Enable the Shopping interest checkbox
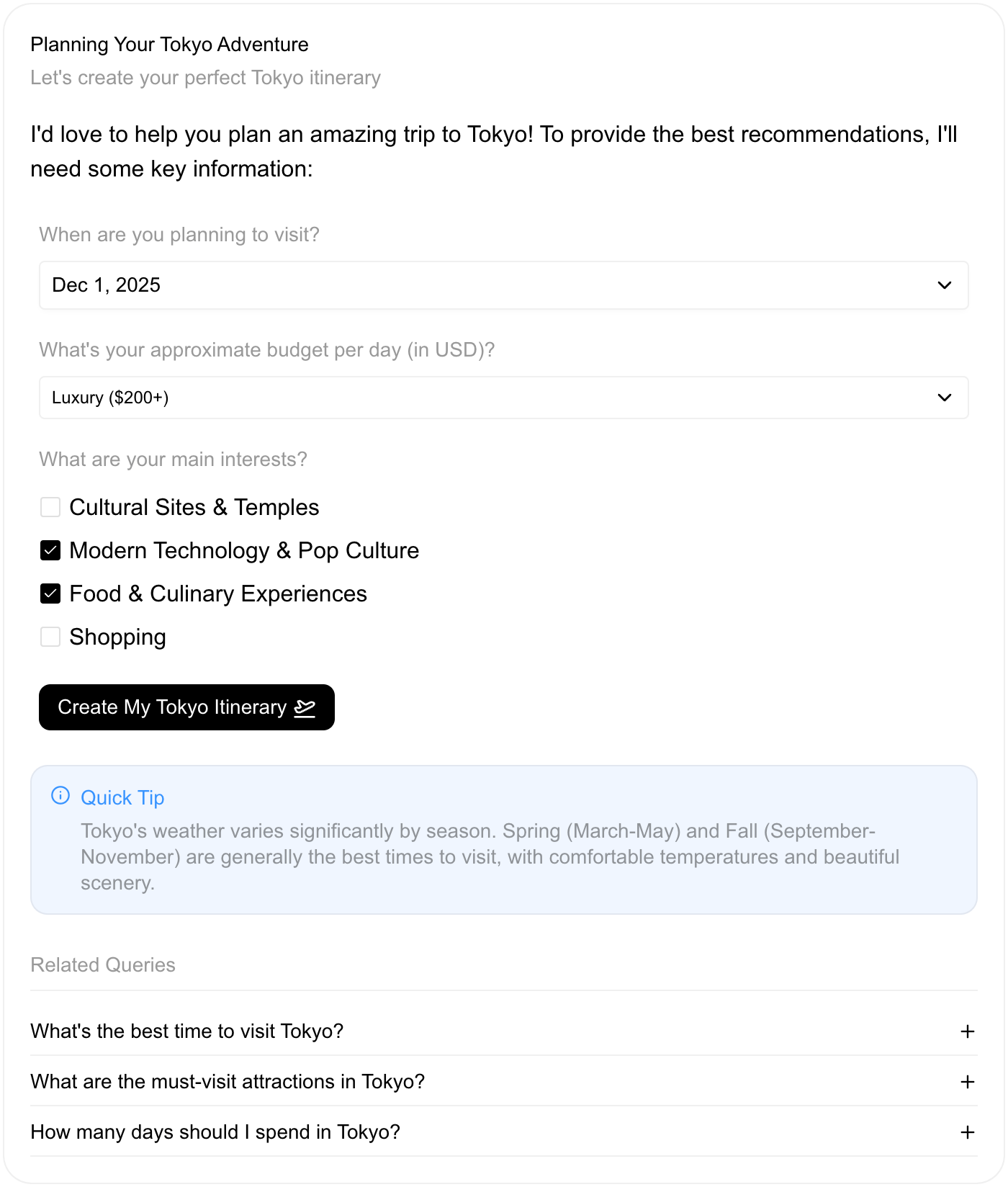1008x1187 pixels. tap(50, 637)
